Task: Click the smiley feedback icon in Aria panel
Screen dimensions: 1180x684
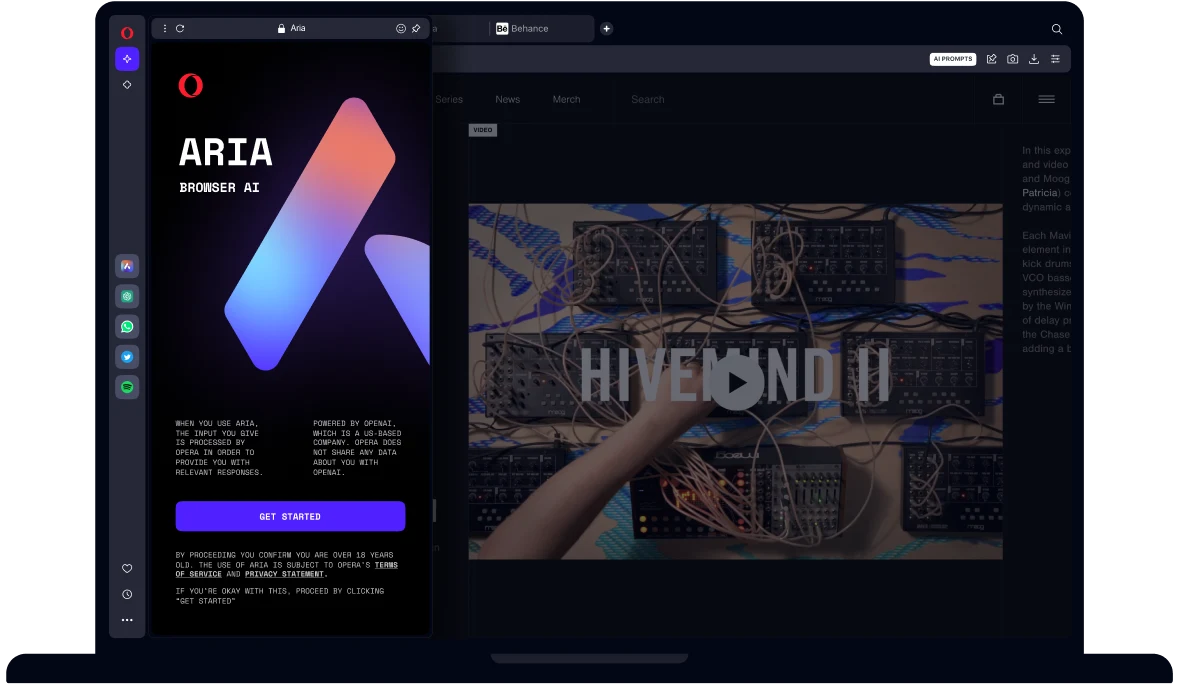Action: pos(401,29)
